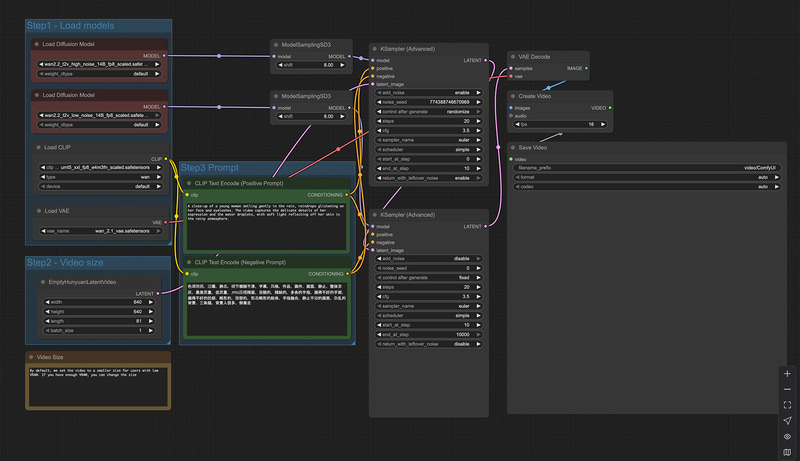The height and width of the screenshot is (461, 800).
Task: Increase end_at_step 10000 using right arrow
Action: (479, 335)
